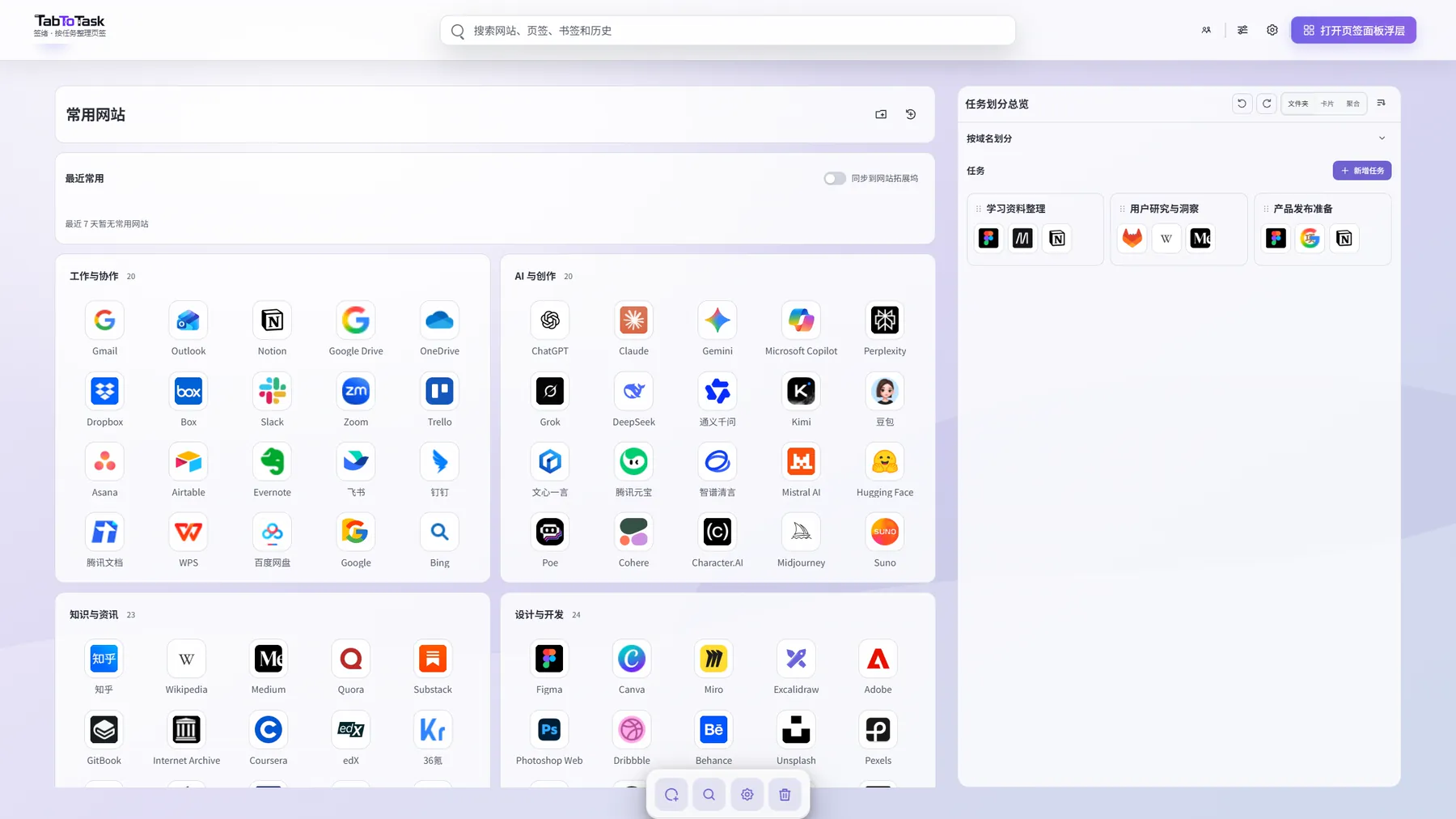1456x819 pixels.
Task: Open the Gmail shortcut icon
Action: pos(104,320)
